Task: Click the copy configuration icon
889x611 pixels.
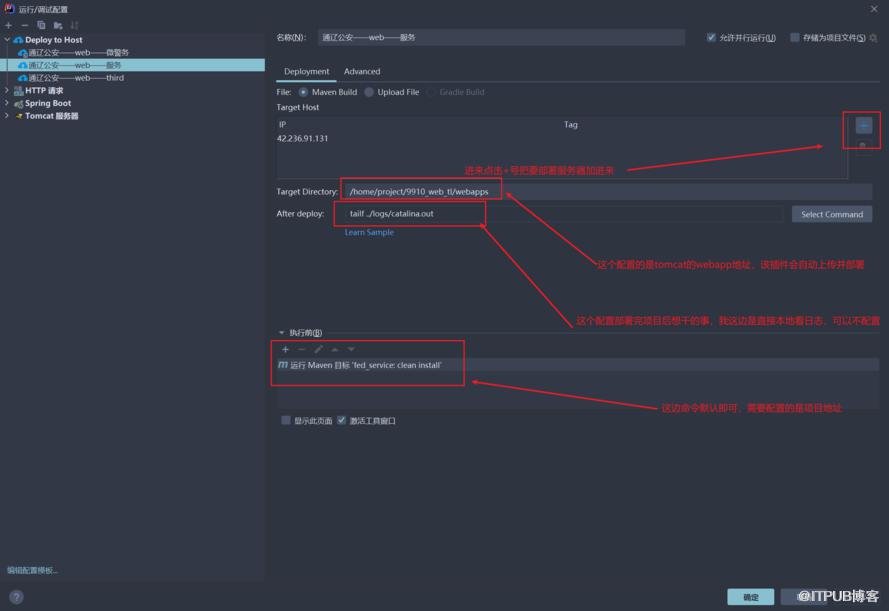Action: click(x=41, y=26)
